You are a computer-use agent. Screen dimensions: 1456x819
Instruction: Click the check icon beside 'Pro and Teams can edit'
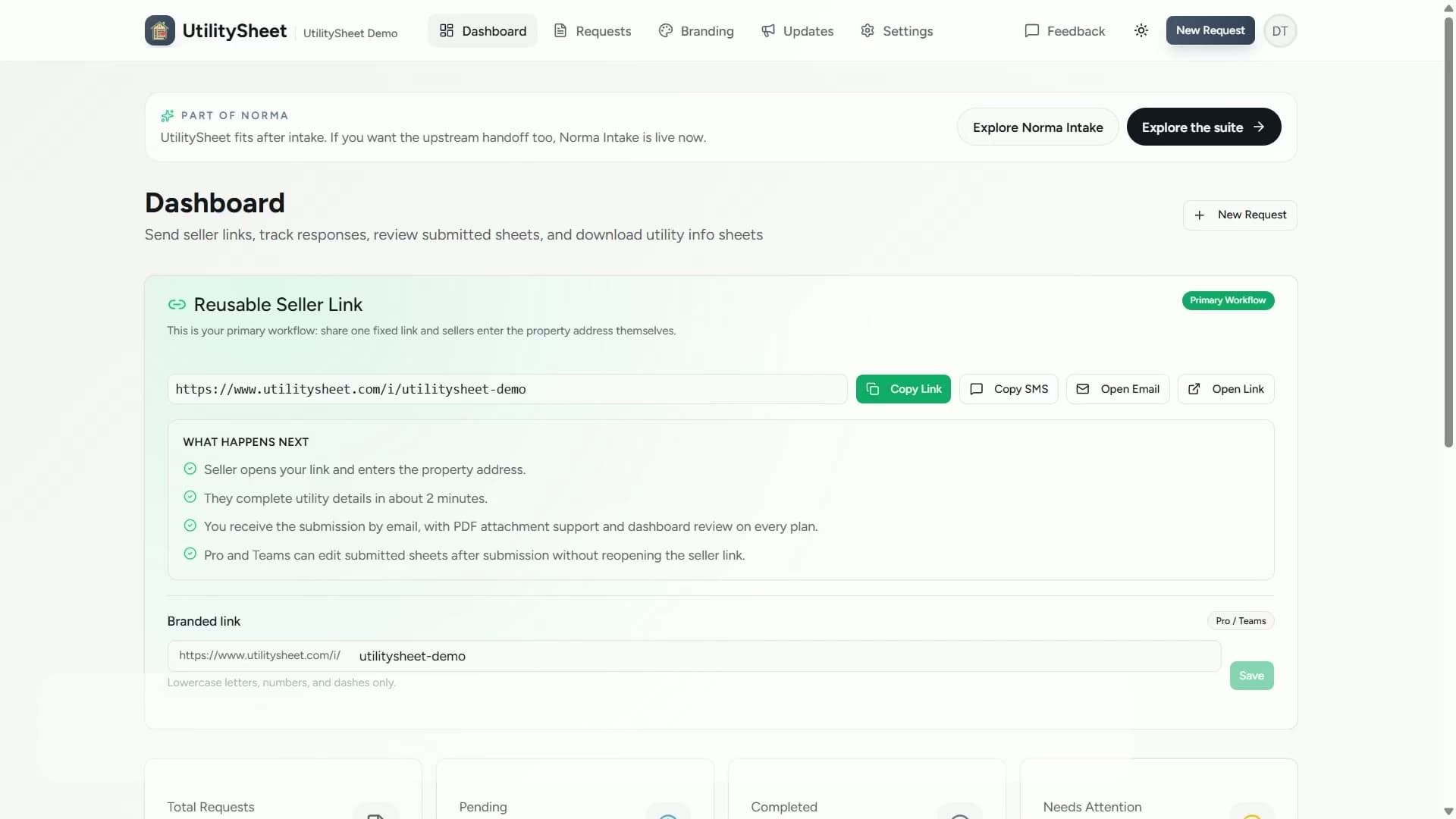coord(190,554)
